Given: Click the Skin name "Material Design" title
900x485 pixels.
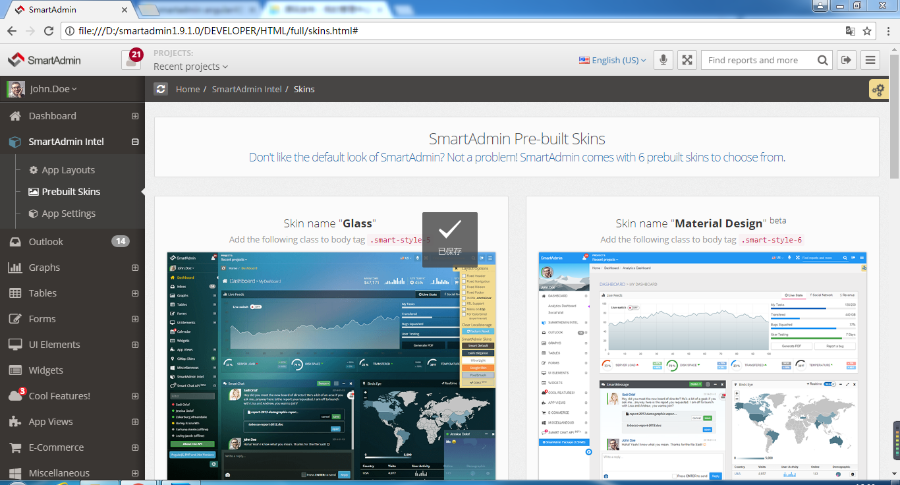Looking at the screenshot, I should click(691, 223).
